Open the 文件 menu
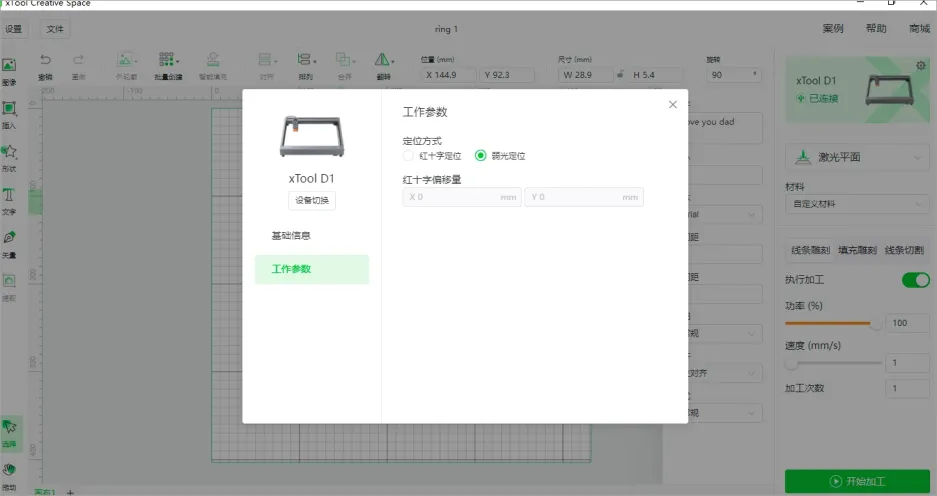 pyautogui.click(x=55, y=29)
